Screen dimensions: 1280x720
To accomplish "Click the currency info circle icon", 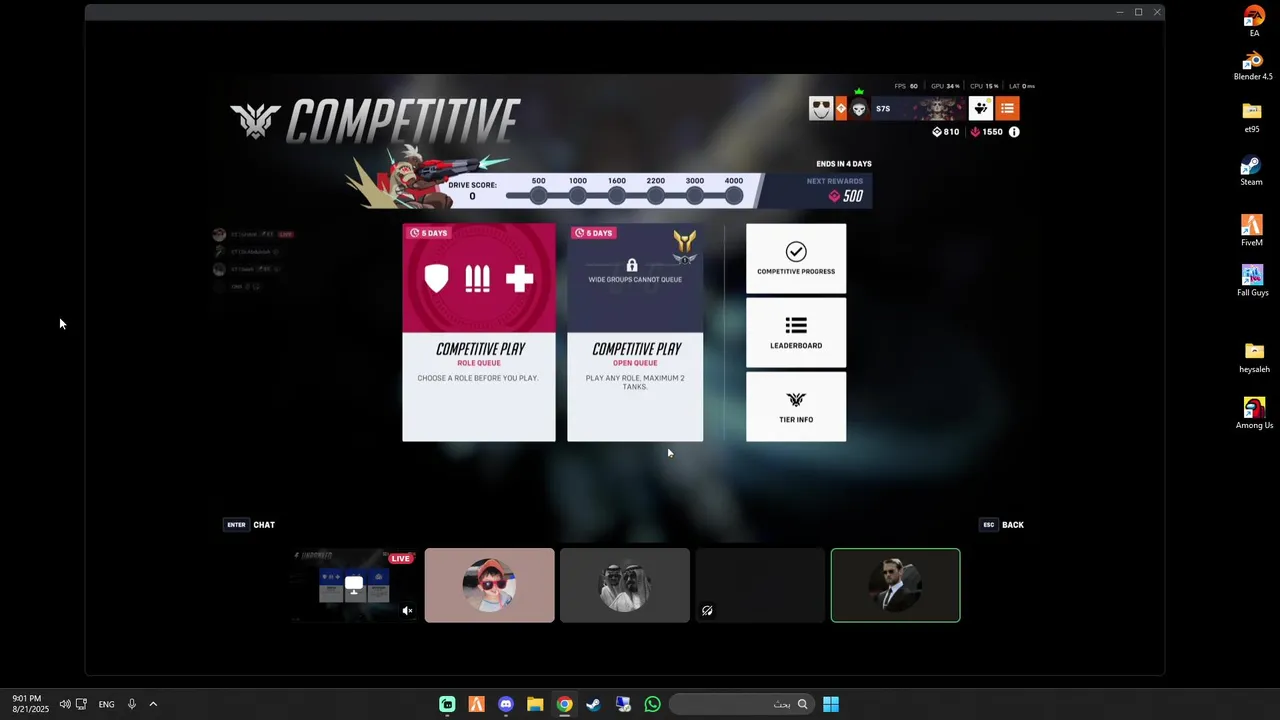I will (1014, 132).
